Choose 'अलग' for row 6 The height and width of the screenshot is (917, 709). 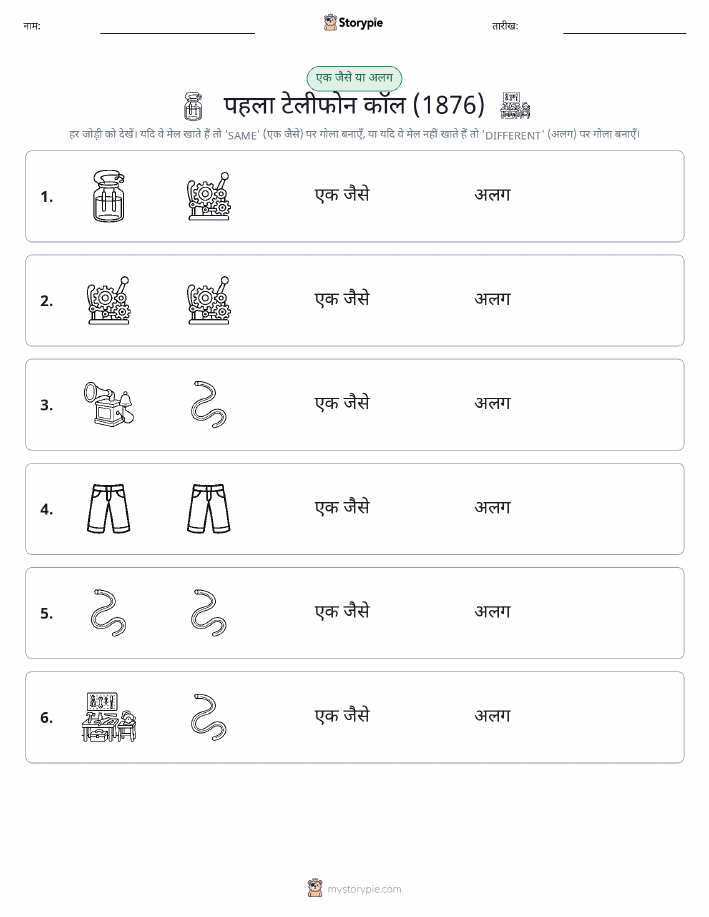(x=493, y=715)
